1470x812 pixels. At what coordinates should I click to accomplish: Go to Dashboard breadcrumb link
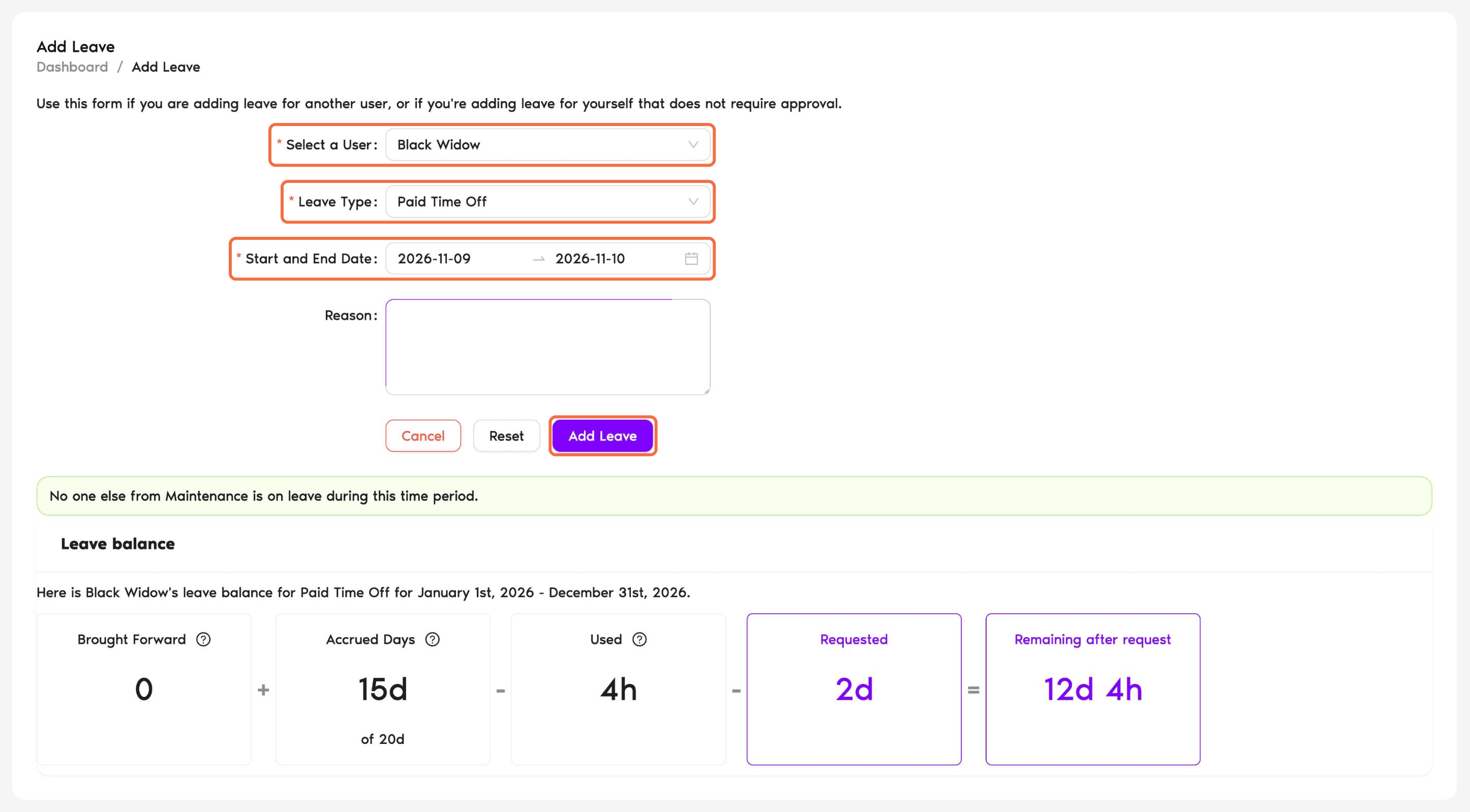pyautogui.click(x=72, y=68)
